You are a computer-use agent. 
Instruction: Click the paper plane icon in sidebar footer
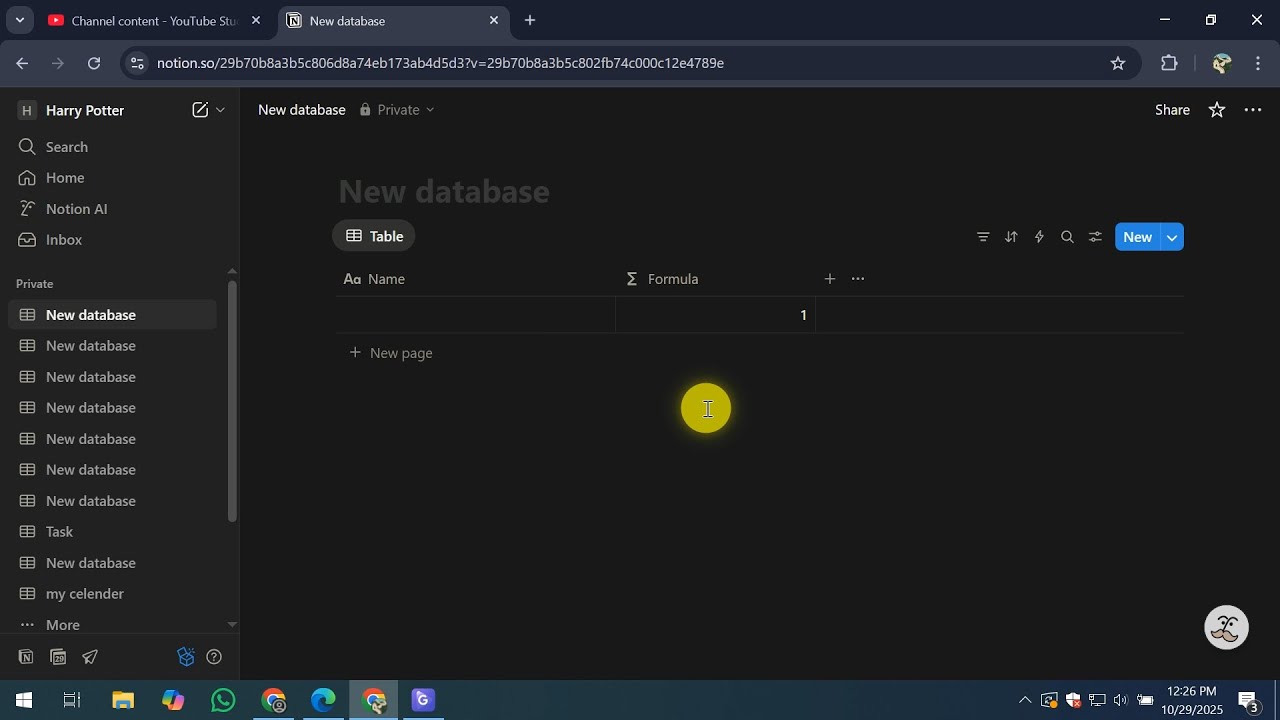tap(90, 657)
